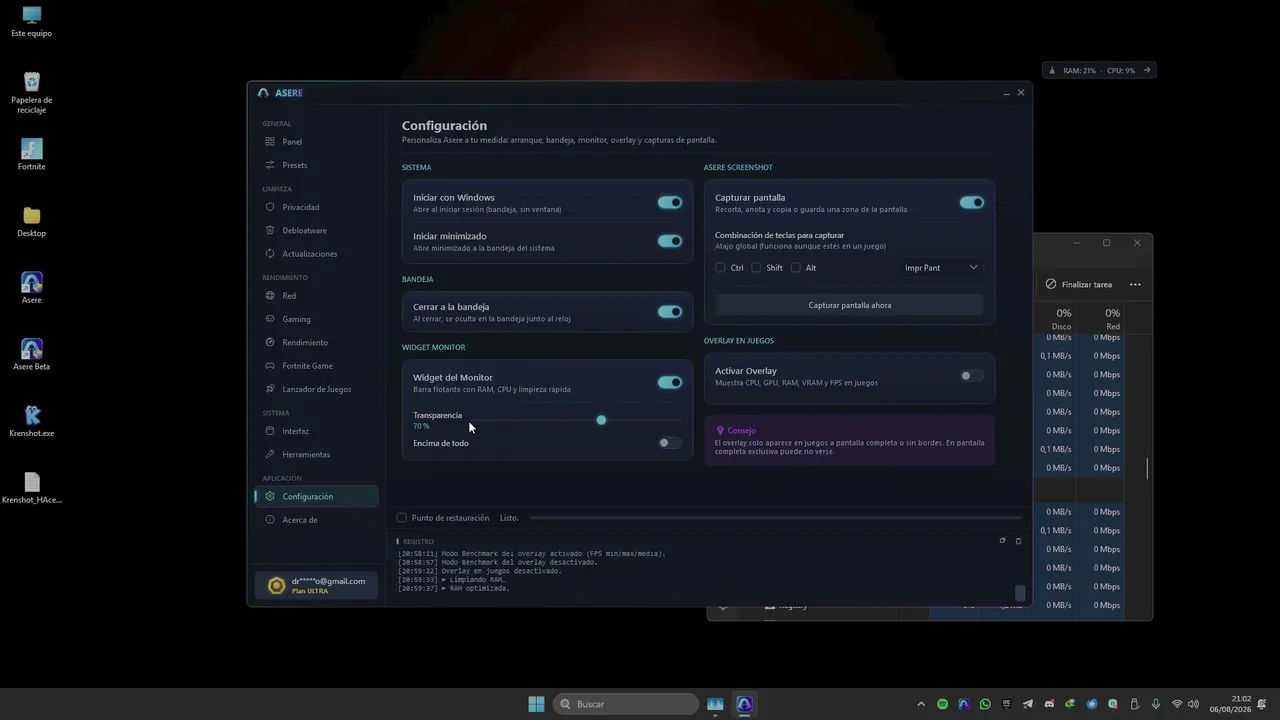The image size is (1280, 720).
Task: Show hidden tray icons chevron
Action: tap(920, 704)
